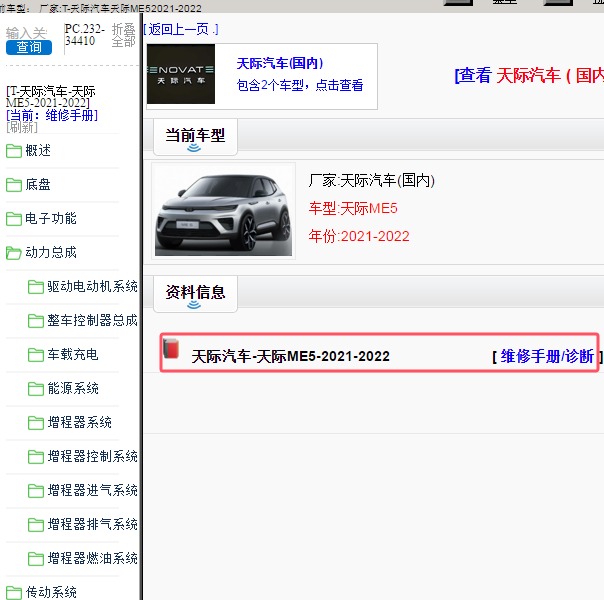The image size is (604, 600).
Task: Select 增程器进气系统 tree entry
Action: 92,490
